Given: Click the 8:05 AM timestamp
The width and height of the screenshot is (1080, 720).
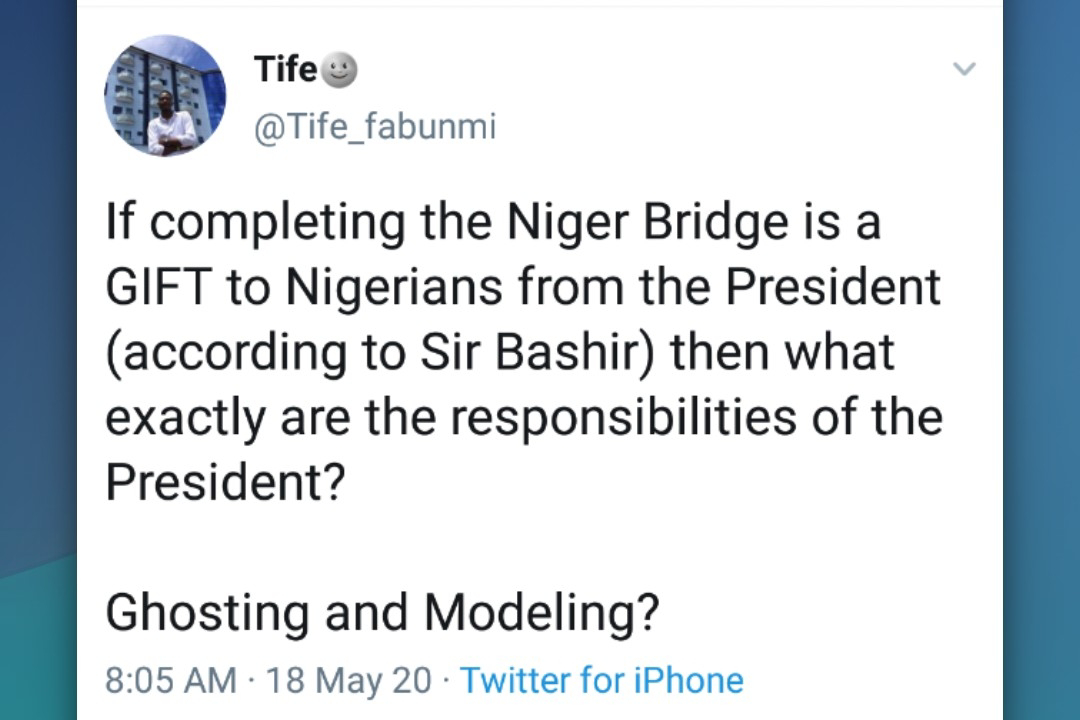Looking at the screenshot, I should pyautogui.click(x=171, y=680).
